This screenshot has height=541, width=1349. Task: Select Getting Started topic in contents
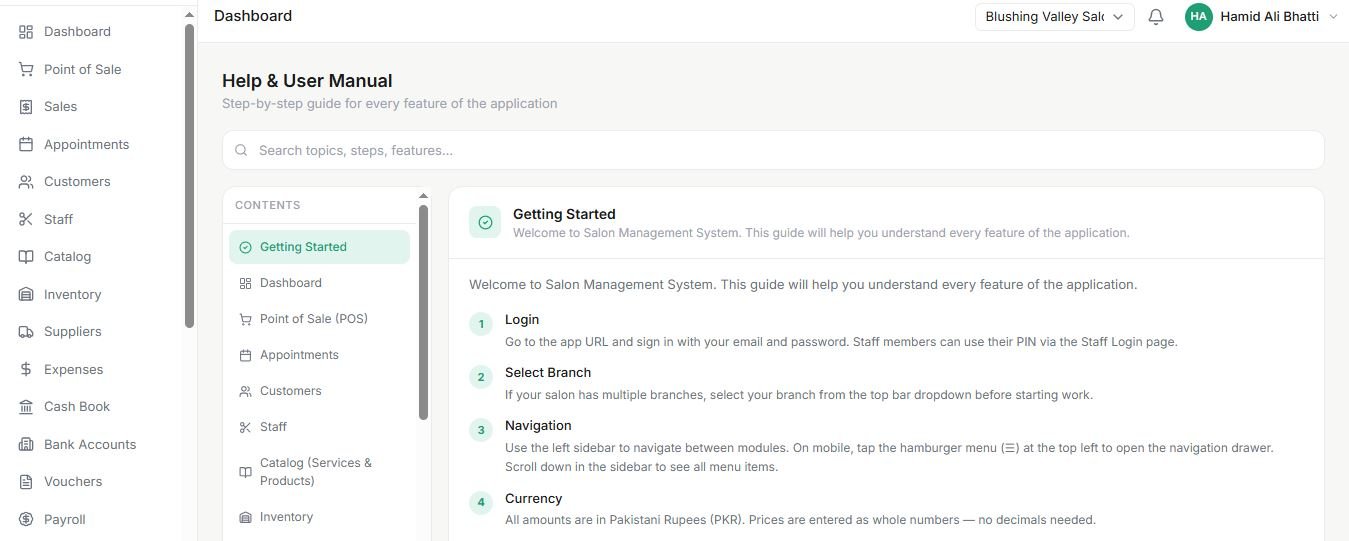319,247
